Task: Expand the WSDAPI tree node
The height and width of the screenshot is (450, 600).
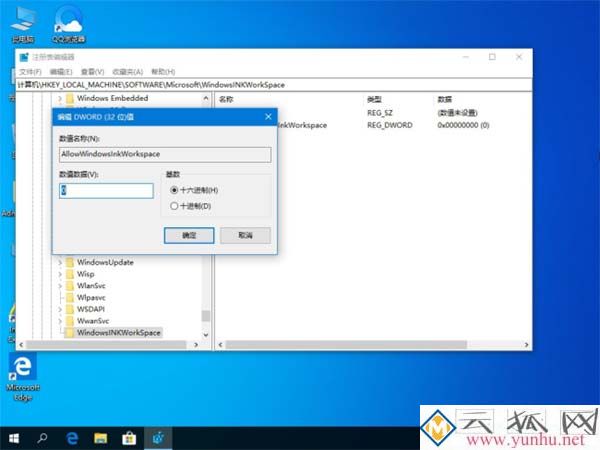Action: click(60, 309)
